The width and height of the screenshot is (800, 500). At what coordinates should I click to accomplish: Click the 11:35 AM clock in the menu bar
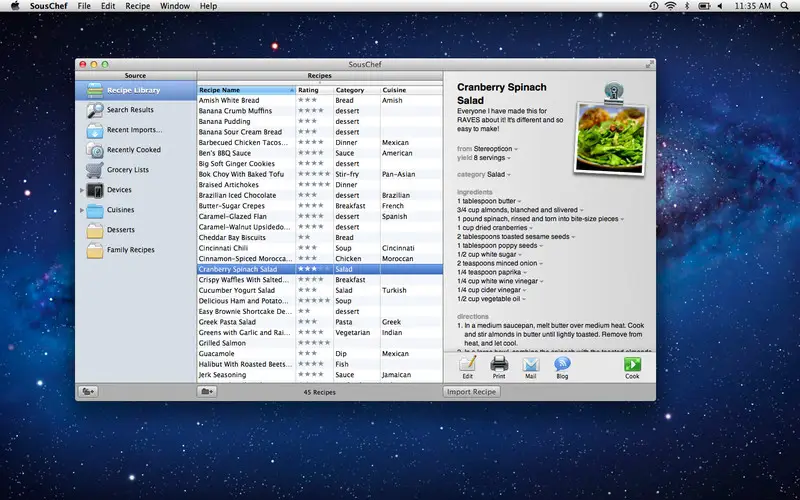(752, 6)
